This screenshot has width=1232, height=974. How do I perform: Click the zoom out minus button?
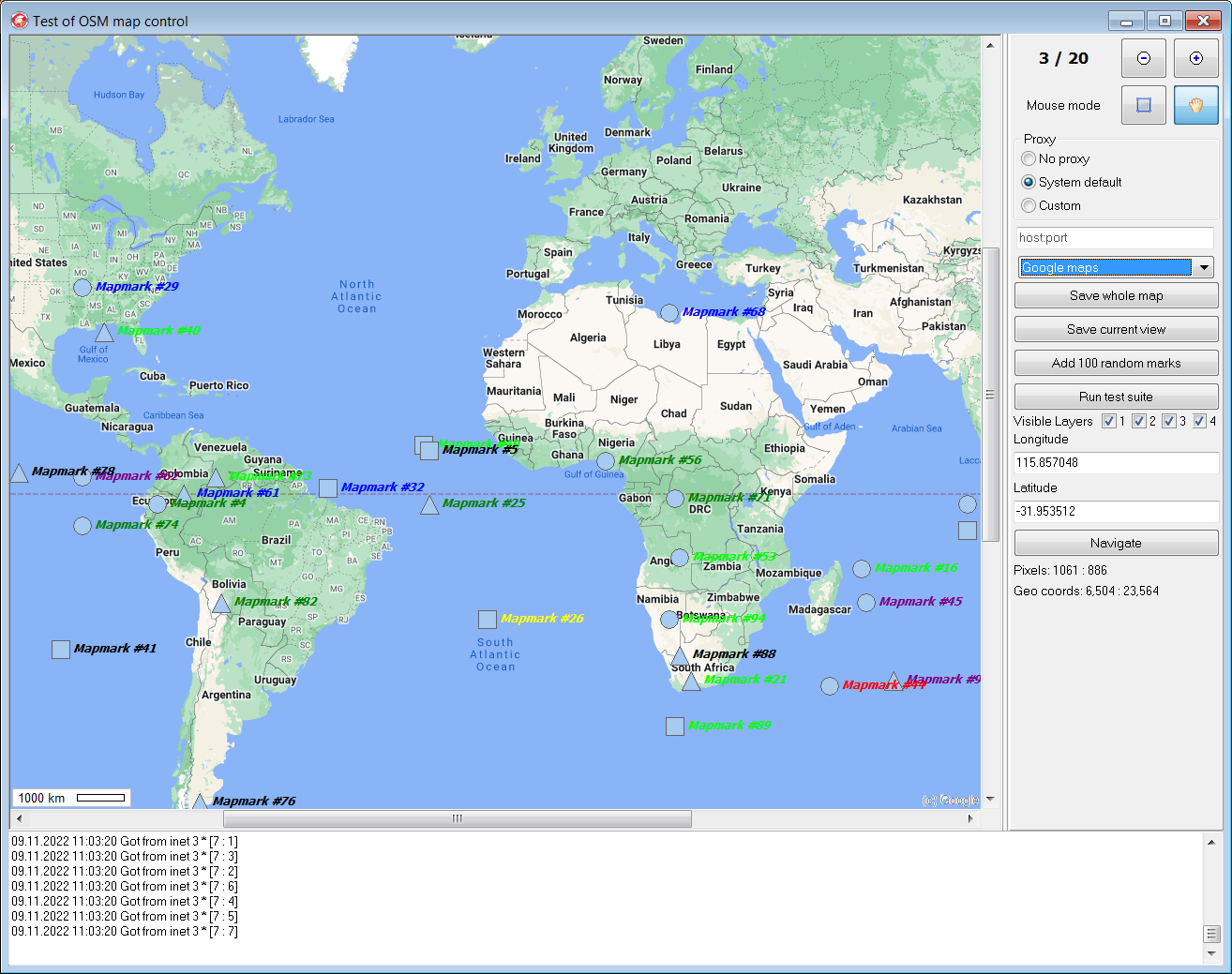(x=1144, y=58)
